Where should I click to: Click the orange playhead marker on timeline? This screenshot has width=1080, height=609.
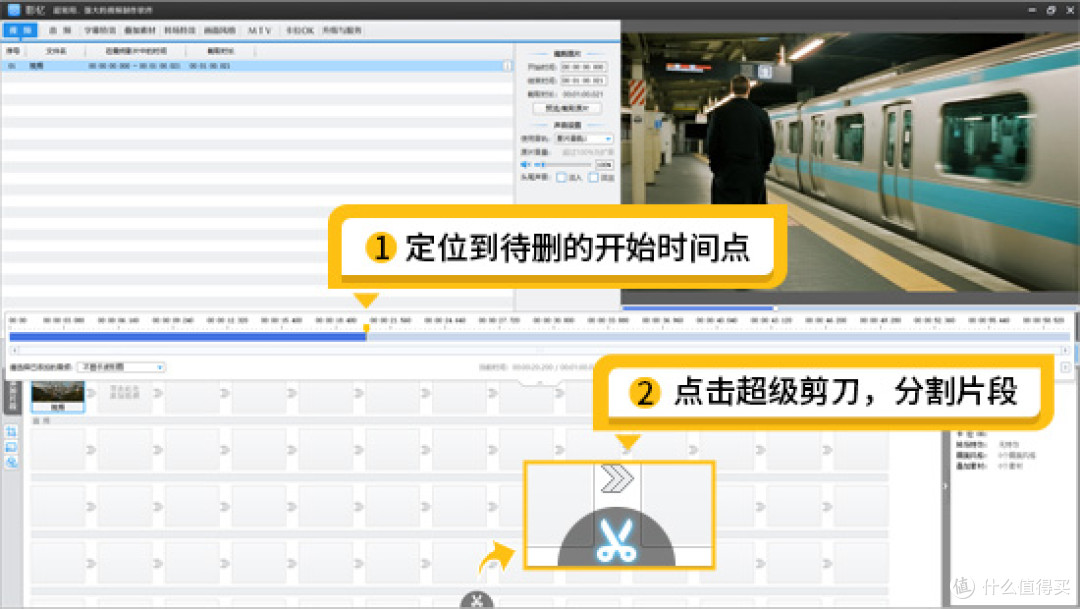366,329
